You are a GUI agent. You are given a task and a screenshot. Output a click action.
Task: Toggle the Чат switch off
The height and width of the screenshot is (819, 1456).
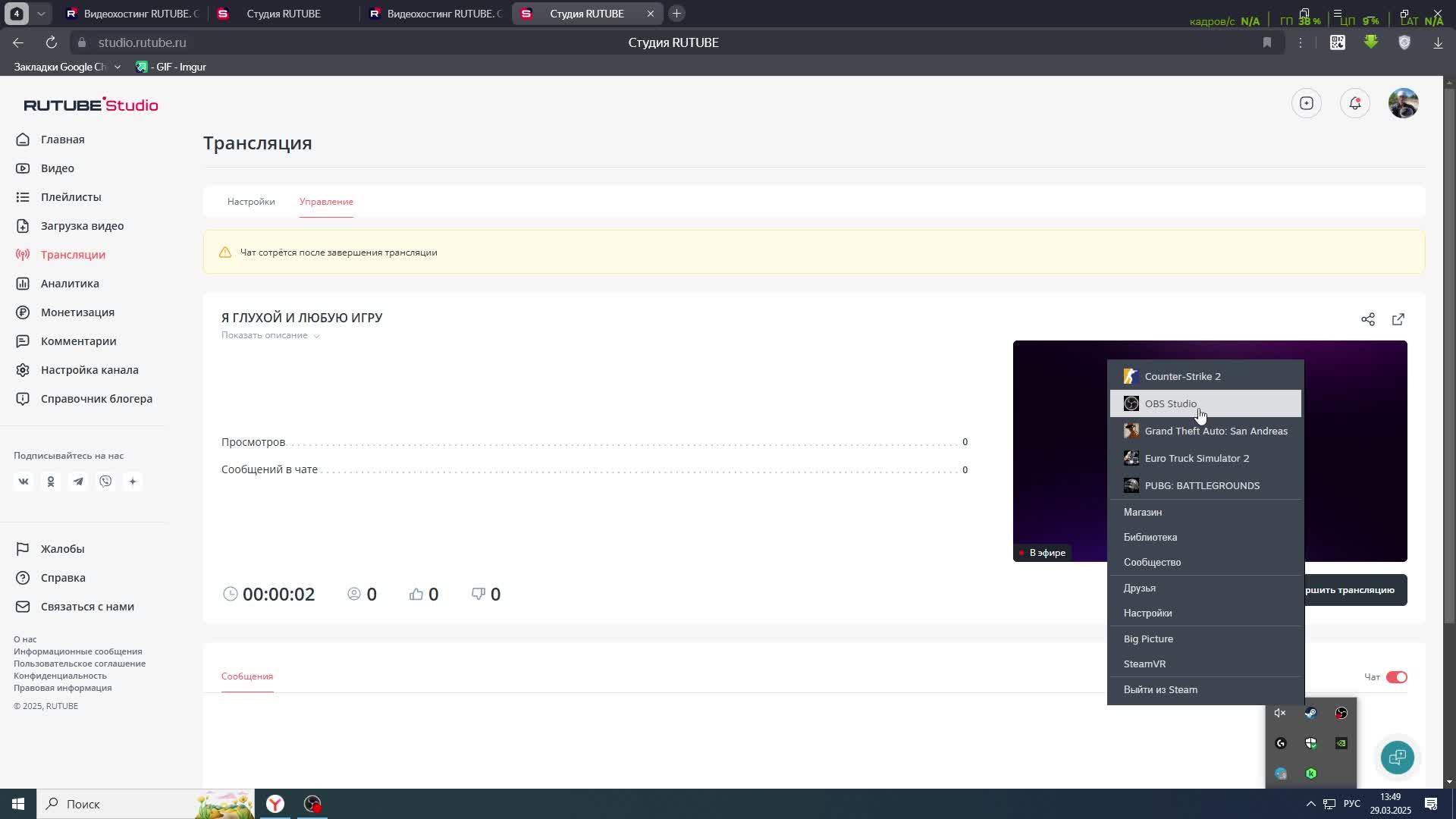(1397, 677)
